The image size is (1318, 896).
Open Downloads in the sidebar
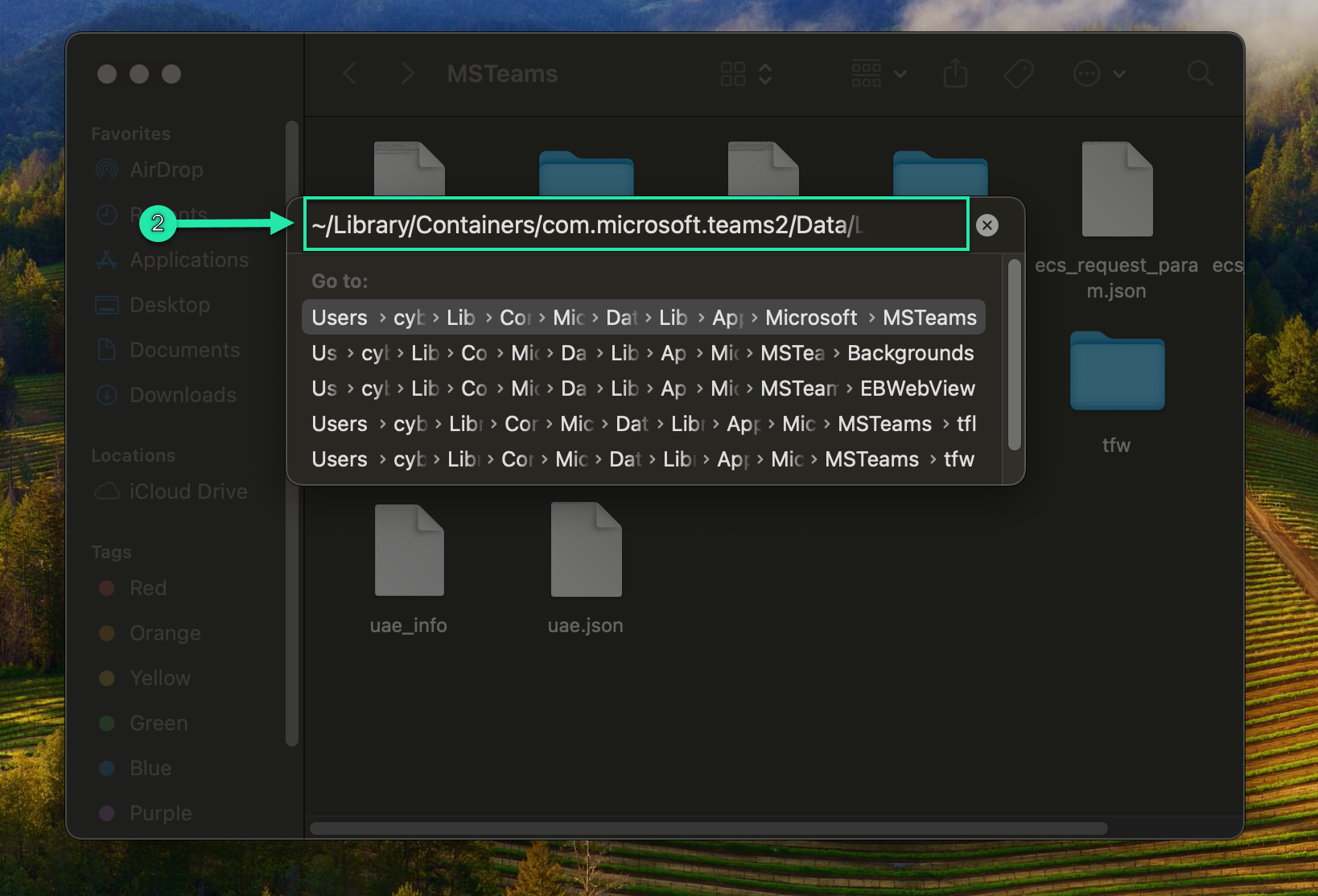click(x=167, y=395)
